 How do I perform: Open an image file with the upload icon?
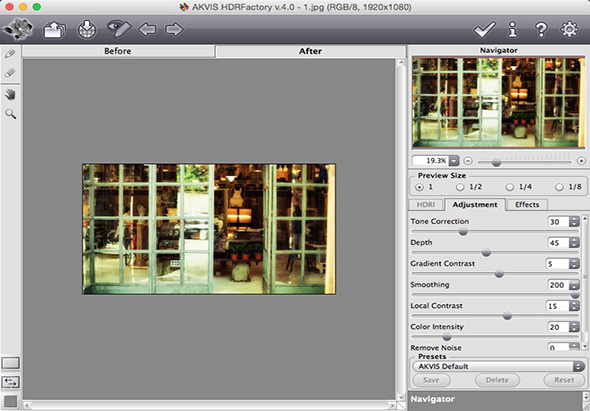pyautogui.click(x=55, y=29)
